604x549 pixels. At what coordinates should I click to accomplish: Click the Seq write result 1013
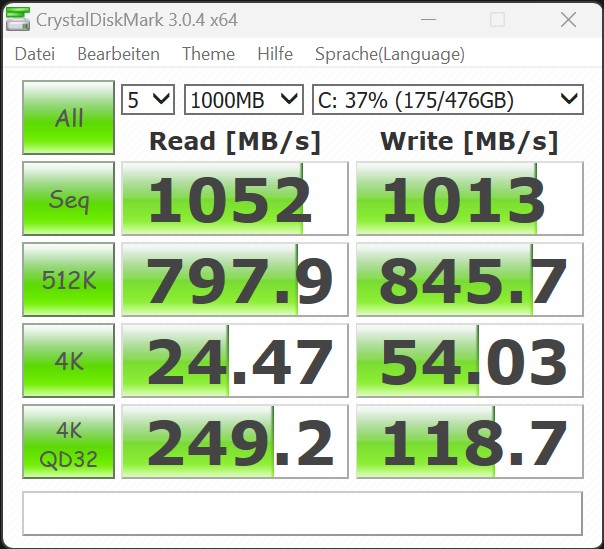tap(470, 198)
